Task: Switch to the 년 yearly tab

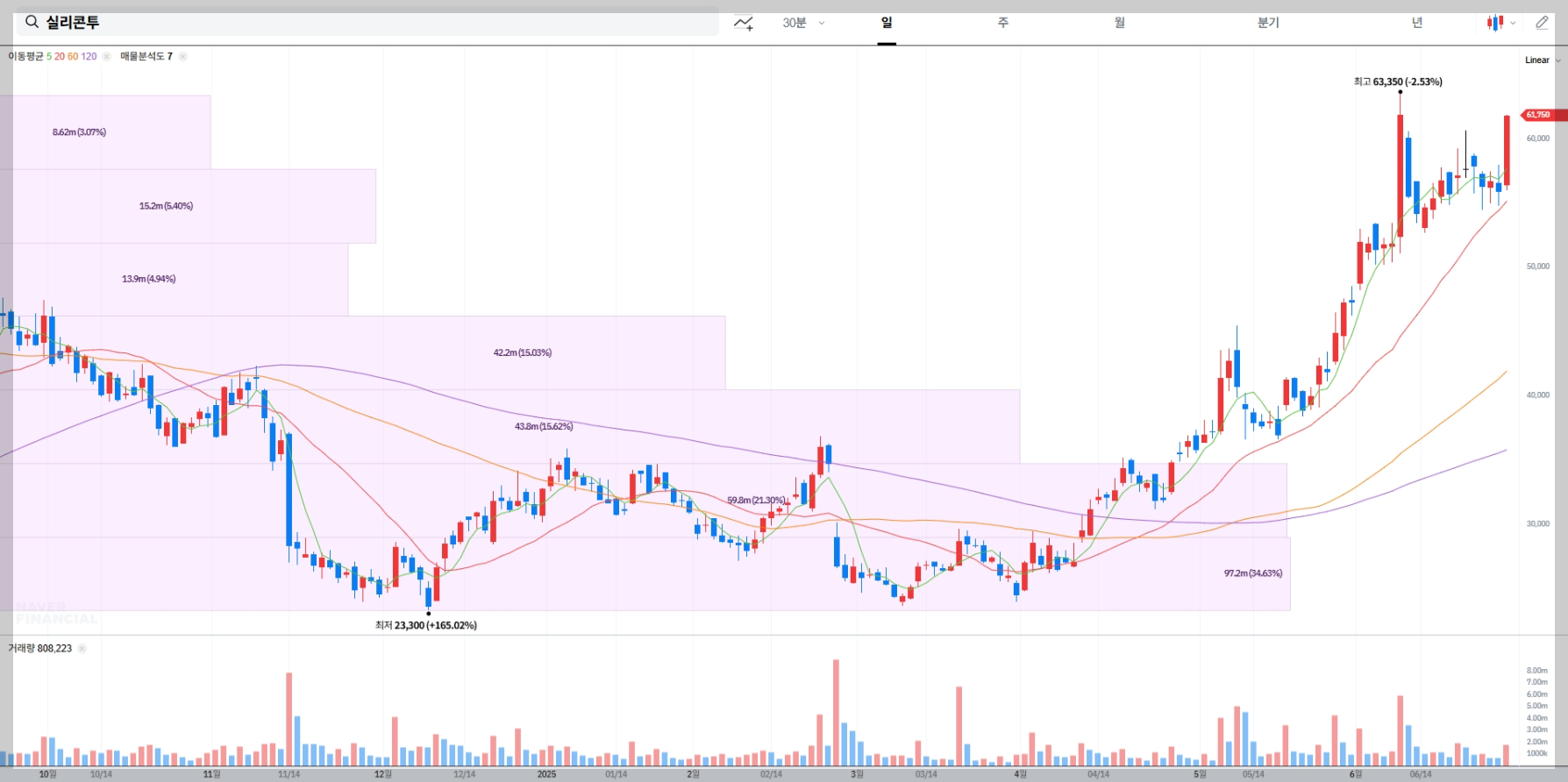Action: [x=1417, y=23]
